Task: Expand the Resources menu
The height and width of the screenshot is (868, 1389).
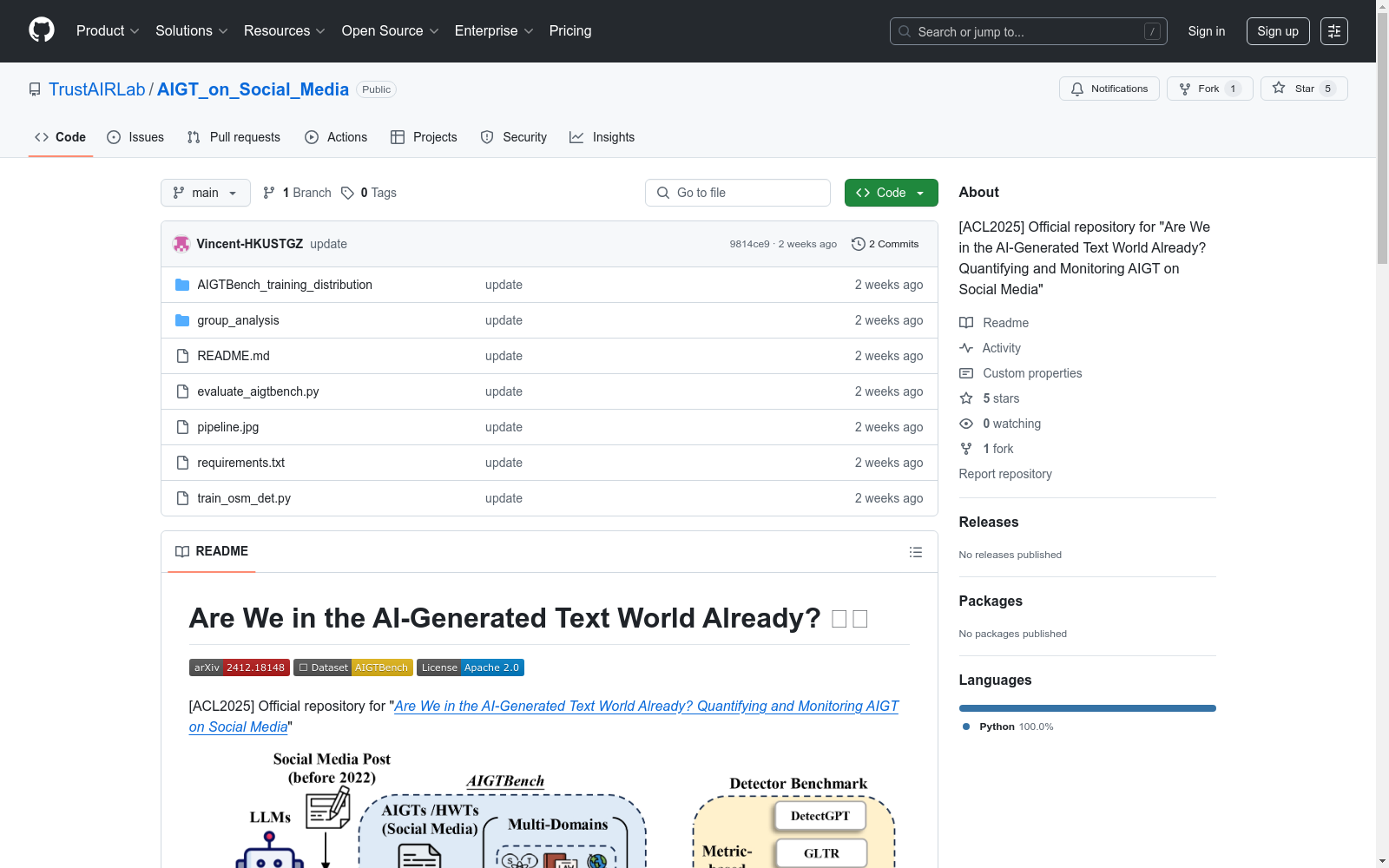Action: pyautogui.click(x=284, y=31)
